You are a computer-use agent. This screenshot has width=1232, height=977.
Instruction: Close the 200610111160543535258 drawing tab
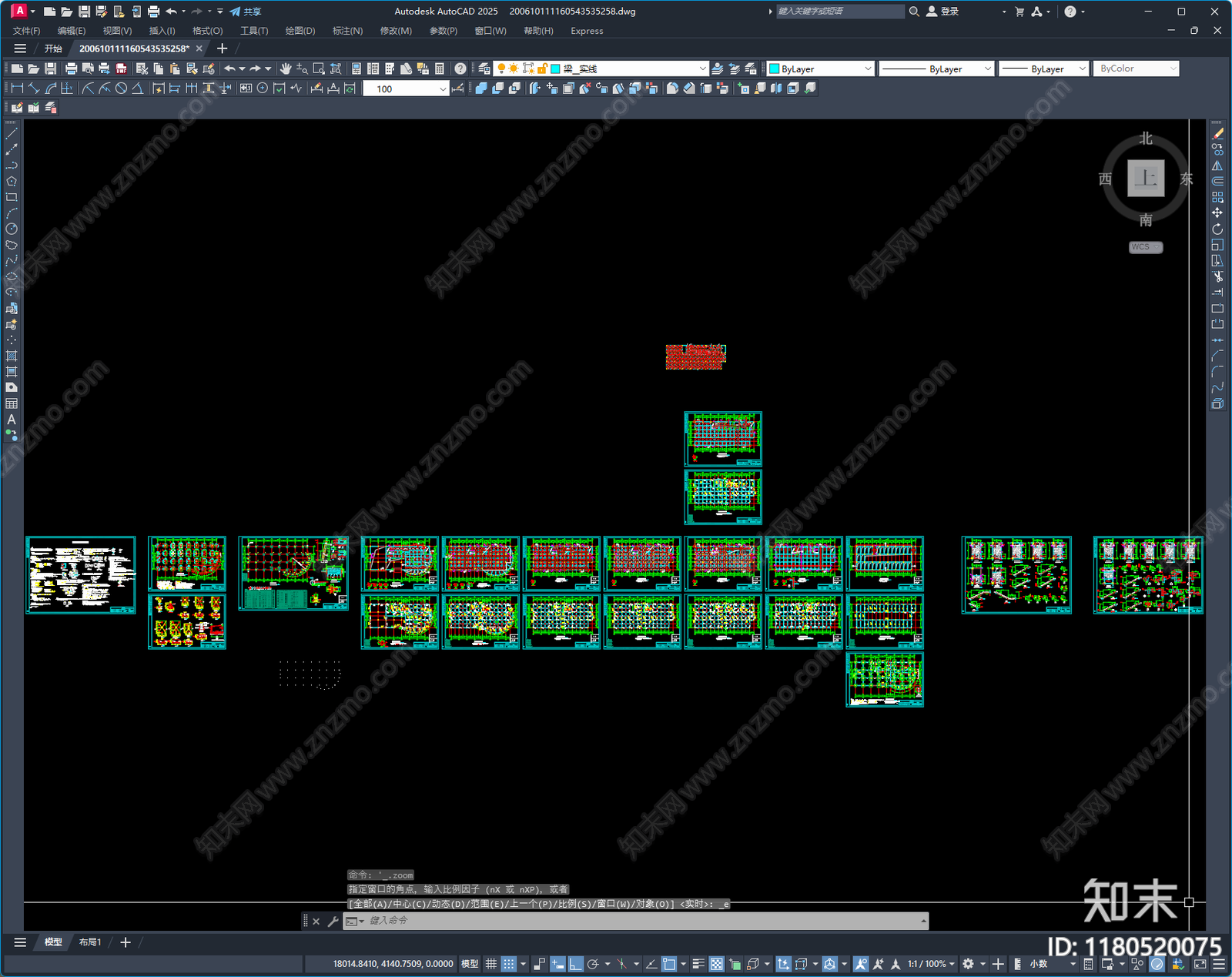[199, 49]
